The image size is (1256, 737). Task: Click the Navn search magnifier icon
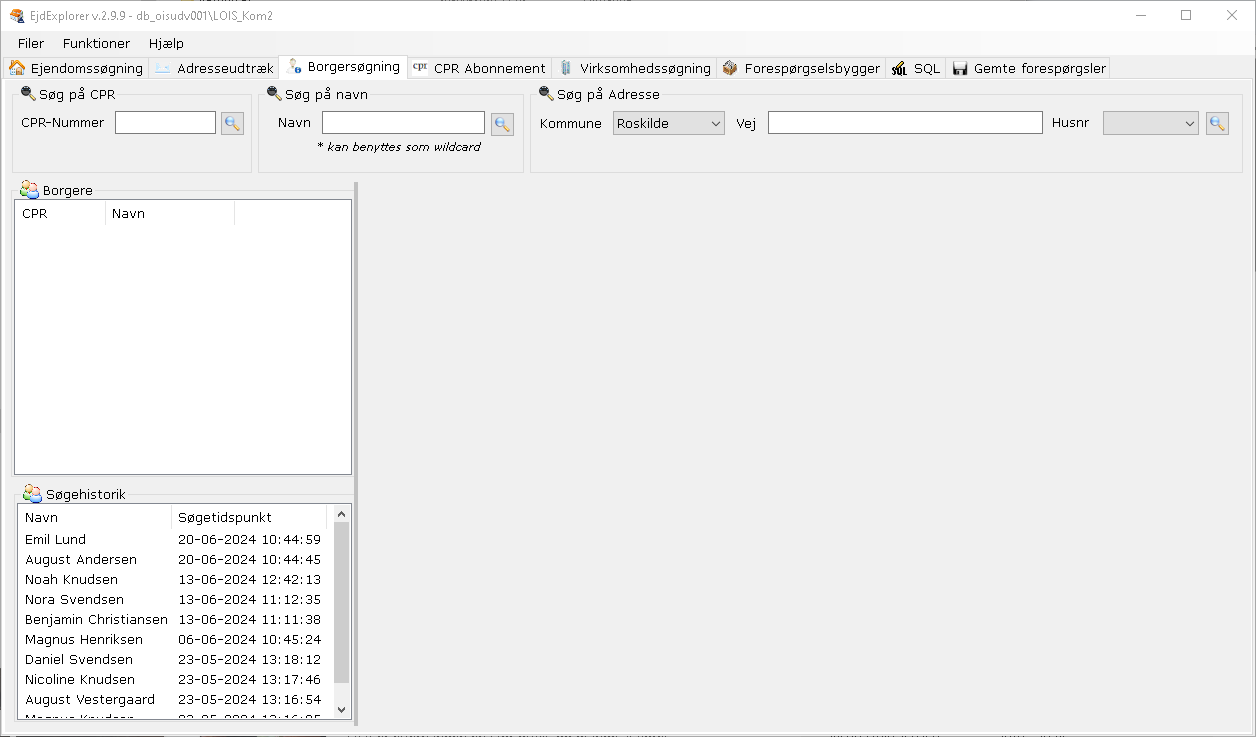point(502,124)
